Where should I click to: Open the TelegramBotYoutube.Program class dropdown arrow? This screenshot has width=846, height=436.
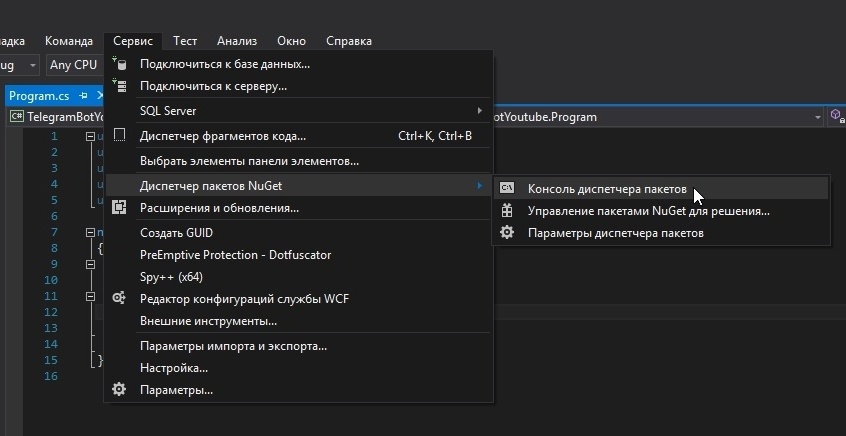click(x=818, y=117)
